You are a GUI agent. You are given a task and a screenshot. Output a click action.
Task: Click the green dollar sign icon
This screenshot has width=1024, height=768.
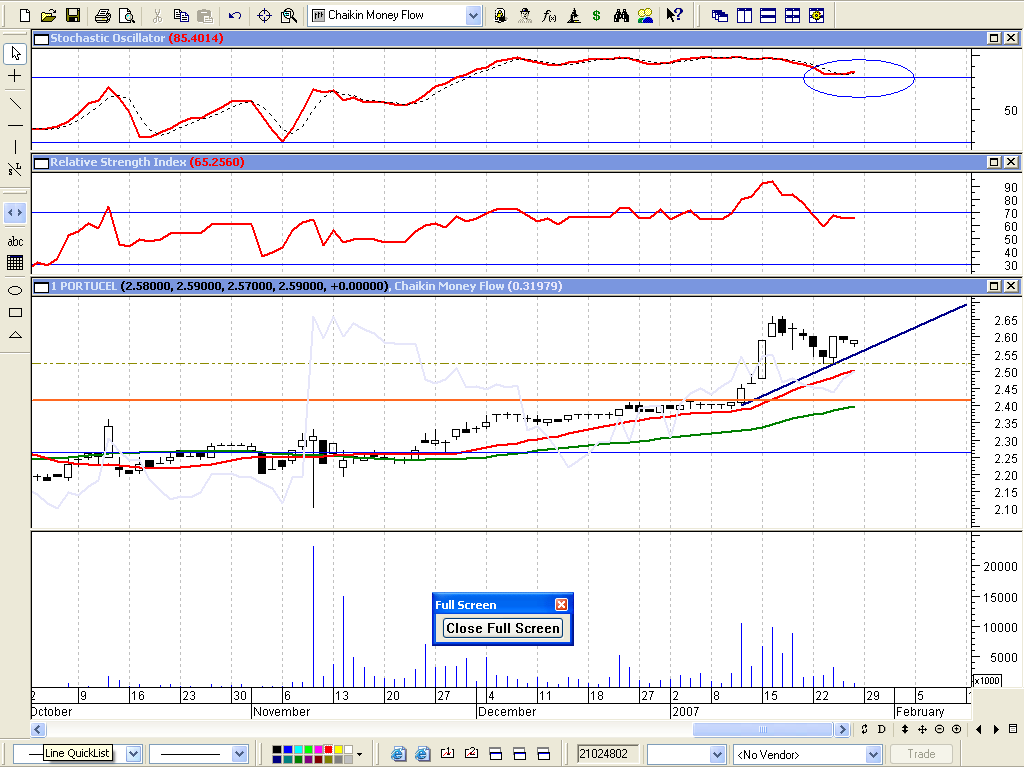[x=597, y=15]
